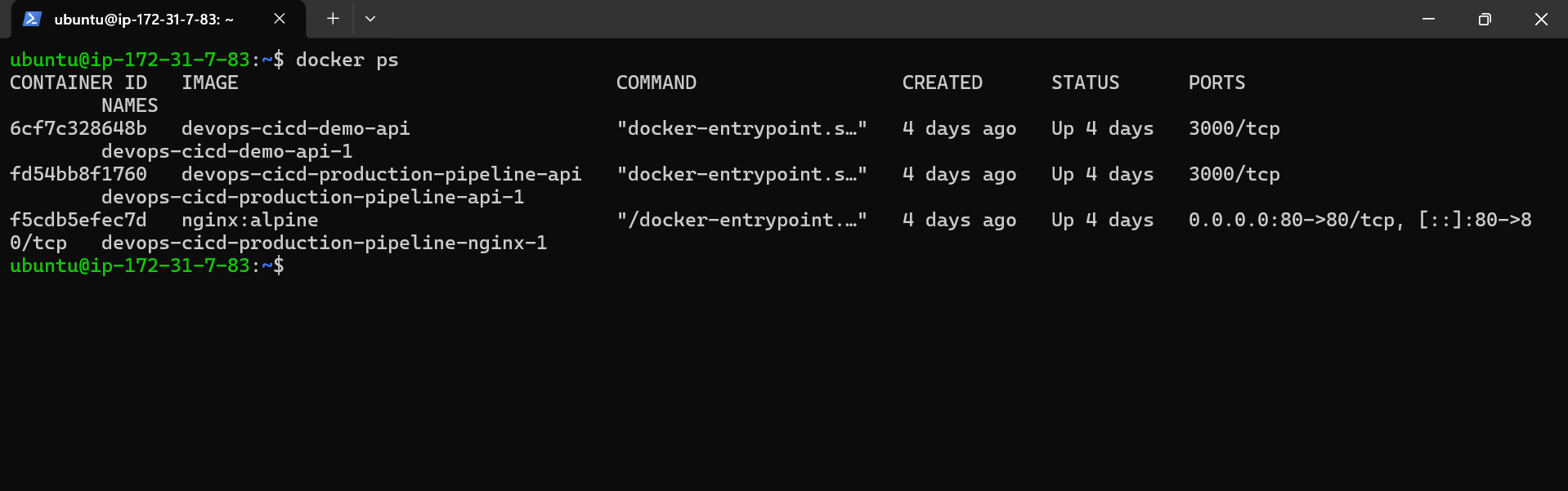Close the ubuntu@ip-172-31-7-83 tab
1568x491 pixels.
pyautogui.click(x=279, y=18)
